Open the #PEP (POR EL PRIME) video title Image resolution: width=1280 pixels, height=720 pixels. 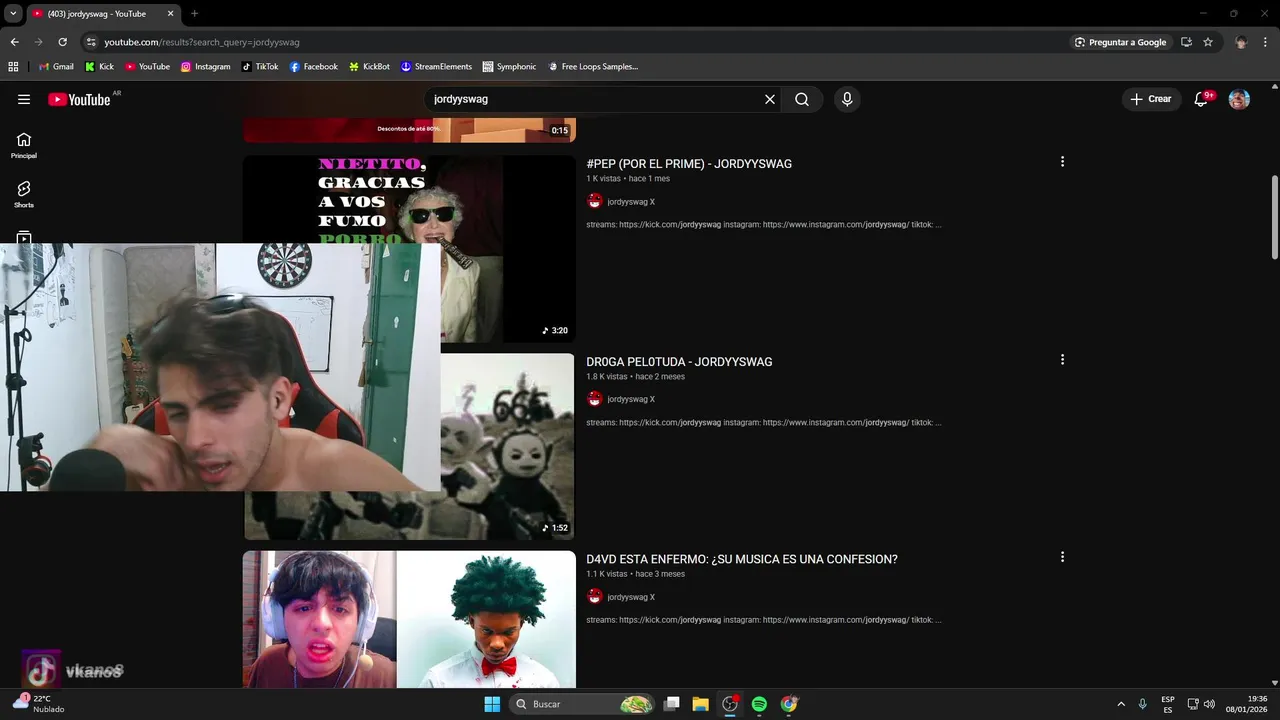click(x=689, y=164)
